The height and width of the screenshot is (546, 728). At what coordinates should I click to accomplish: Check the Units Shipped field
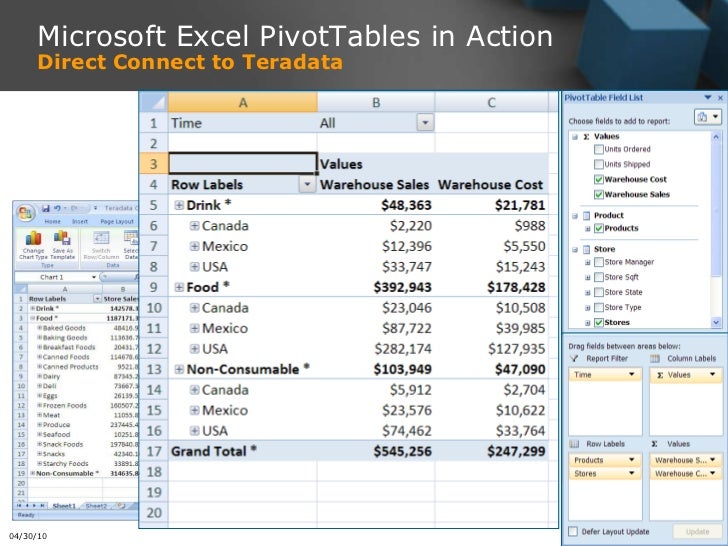click(599, 164)
